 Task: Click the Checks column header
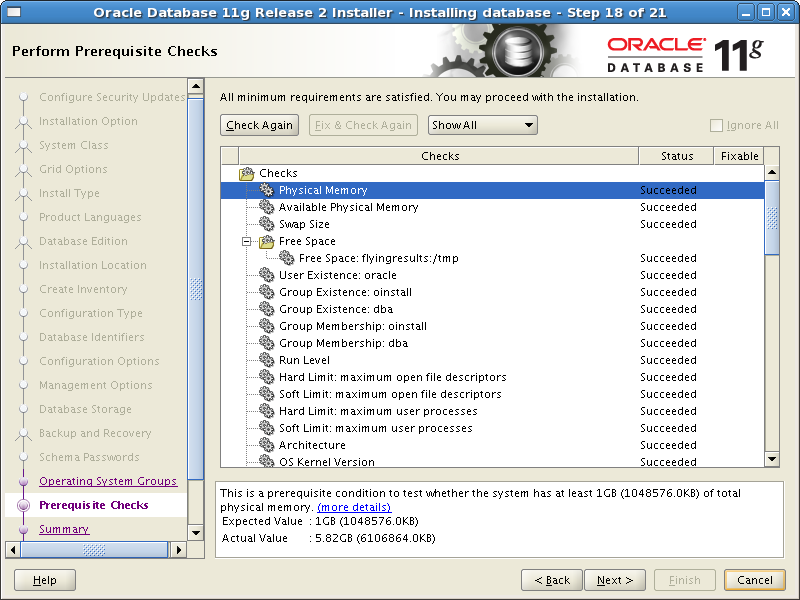click(439, 156)
